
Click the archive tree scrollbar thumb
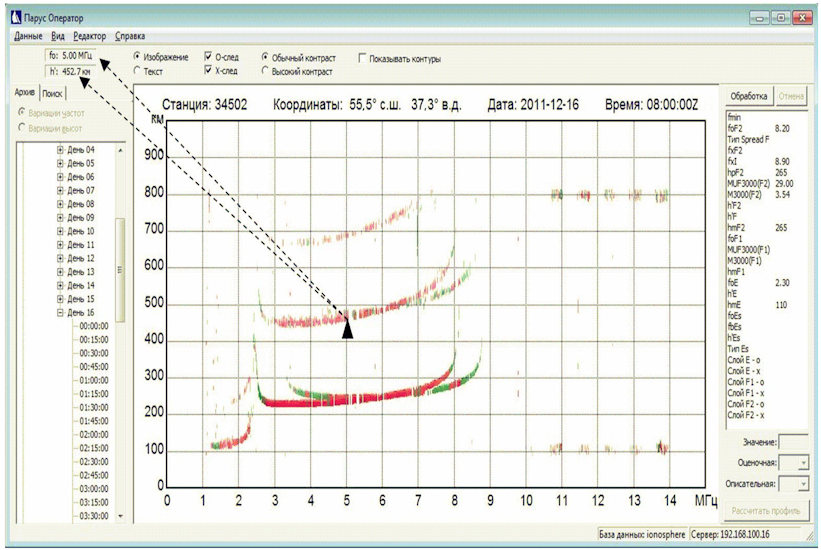click(x=120, y=270)
